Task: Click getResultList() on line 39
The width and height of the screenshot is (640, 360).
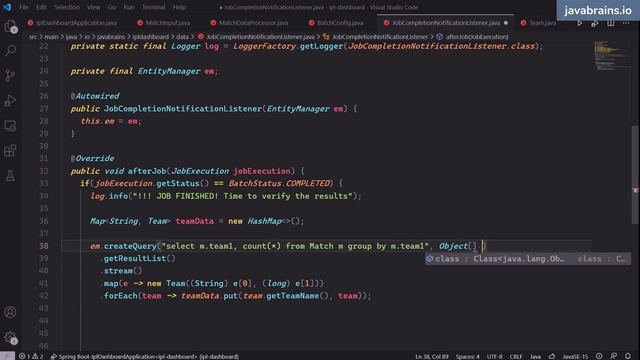Action: (140, 258)
